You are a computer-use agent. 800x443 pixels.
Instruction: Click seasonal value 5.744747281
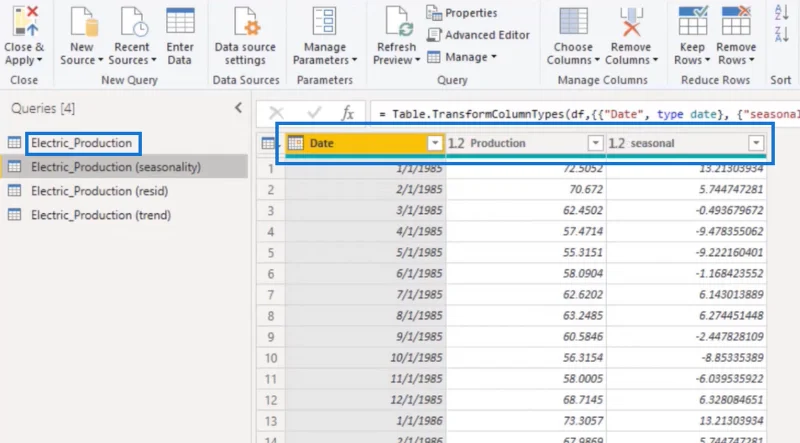(687, 189)
